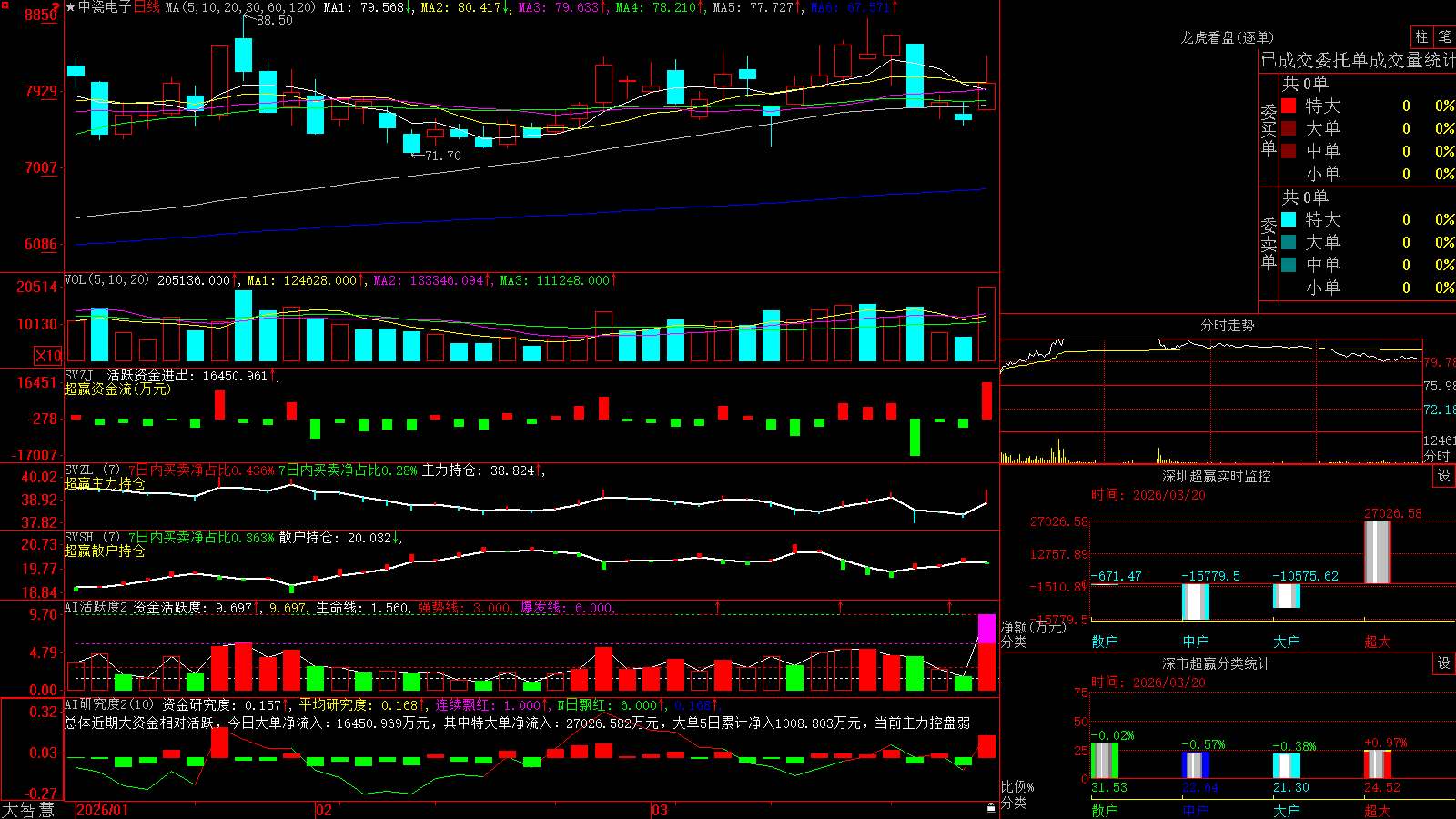The width and height of the screenshot is (1456, 819).
Task: Click the MA1: 79.568 value
Action: [368, 7]
